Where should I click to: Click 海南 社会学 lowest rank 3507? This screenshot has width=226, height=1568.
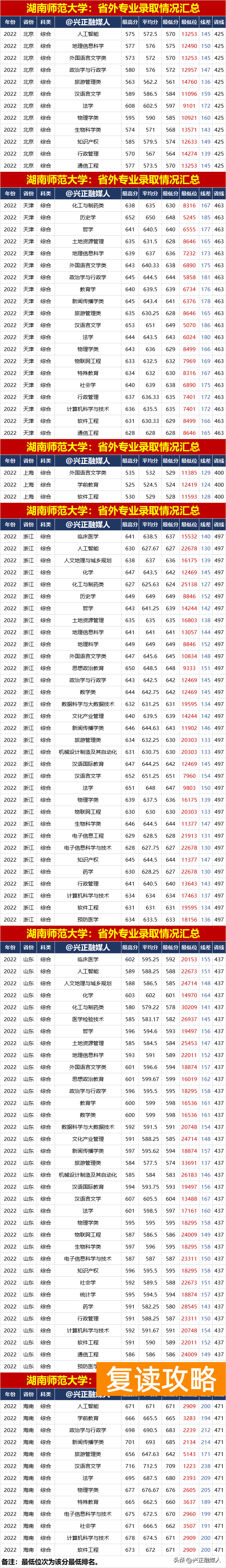(189, 1526)
